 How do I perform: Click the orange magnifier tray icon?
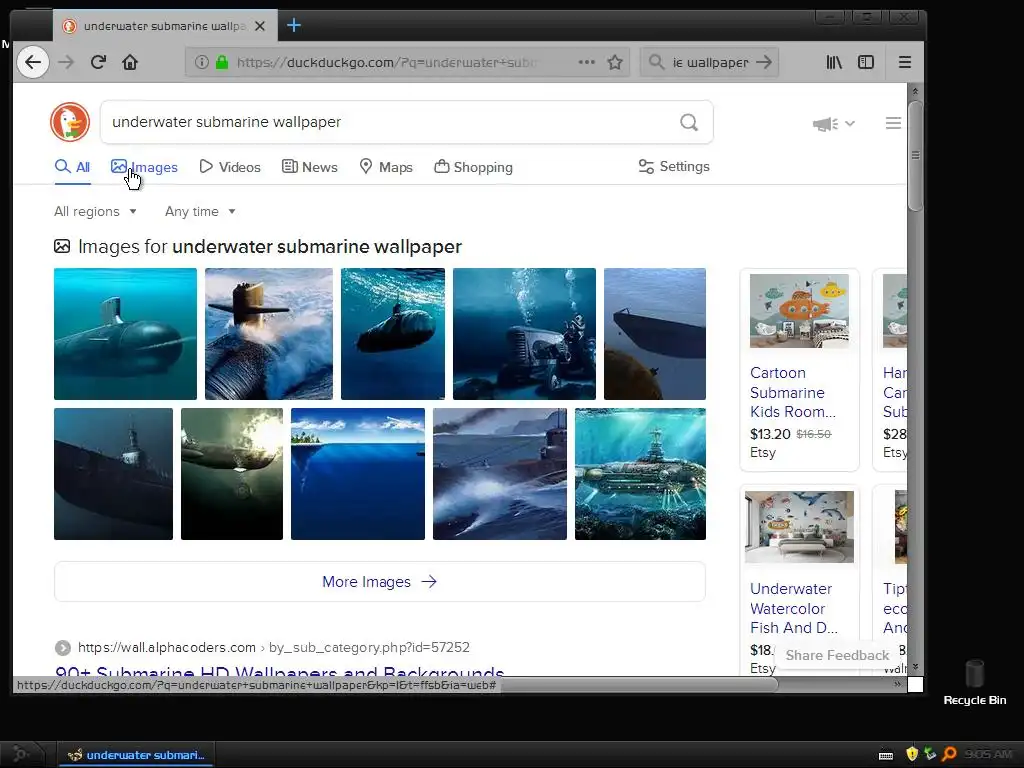(949, 754)
